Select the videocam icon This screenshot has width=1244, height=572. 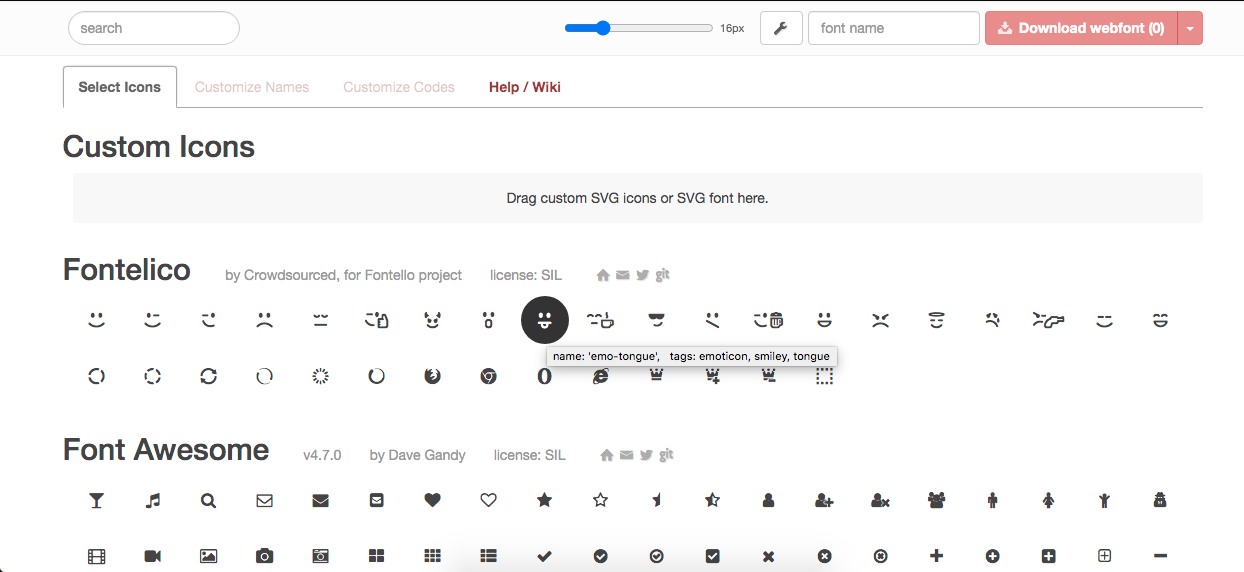[153, 556]
